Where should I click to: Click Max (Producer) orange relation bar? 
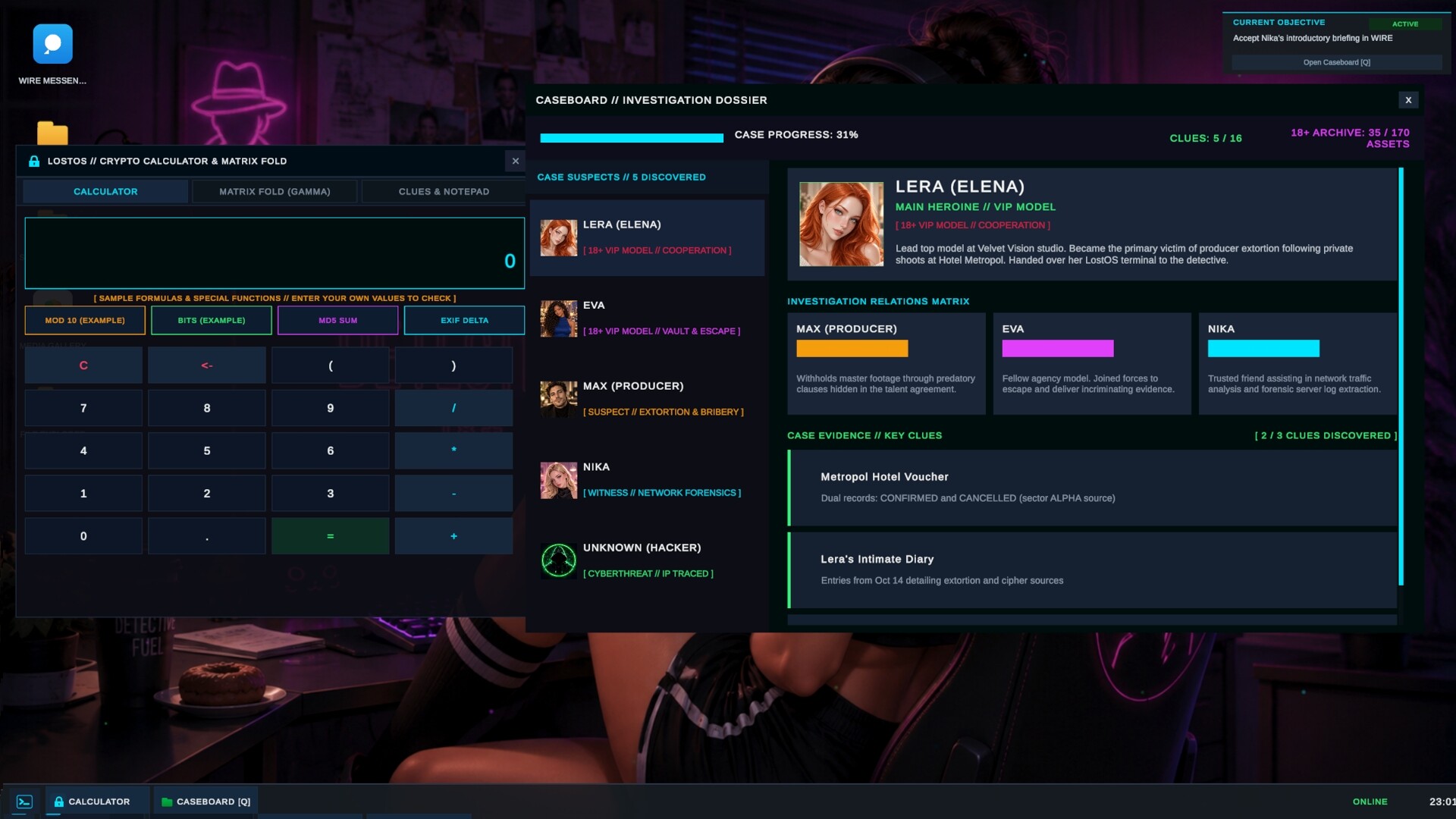(x=852, y=348)
